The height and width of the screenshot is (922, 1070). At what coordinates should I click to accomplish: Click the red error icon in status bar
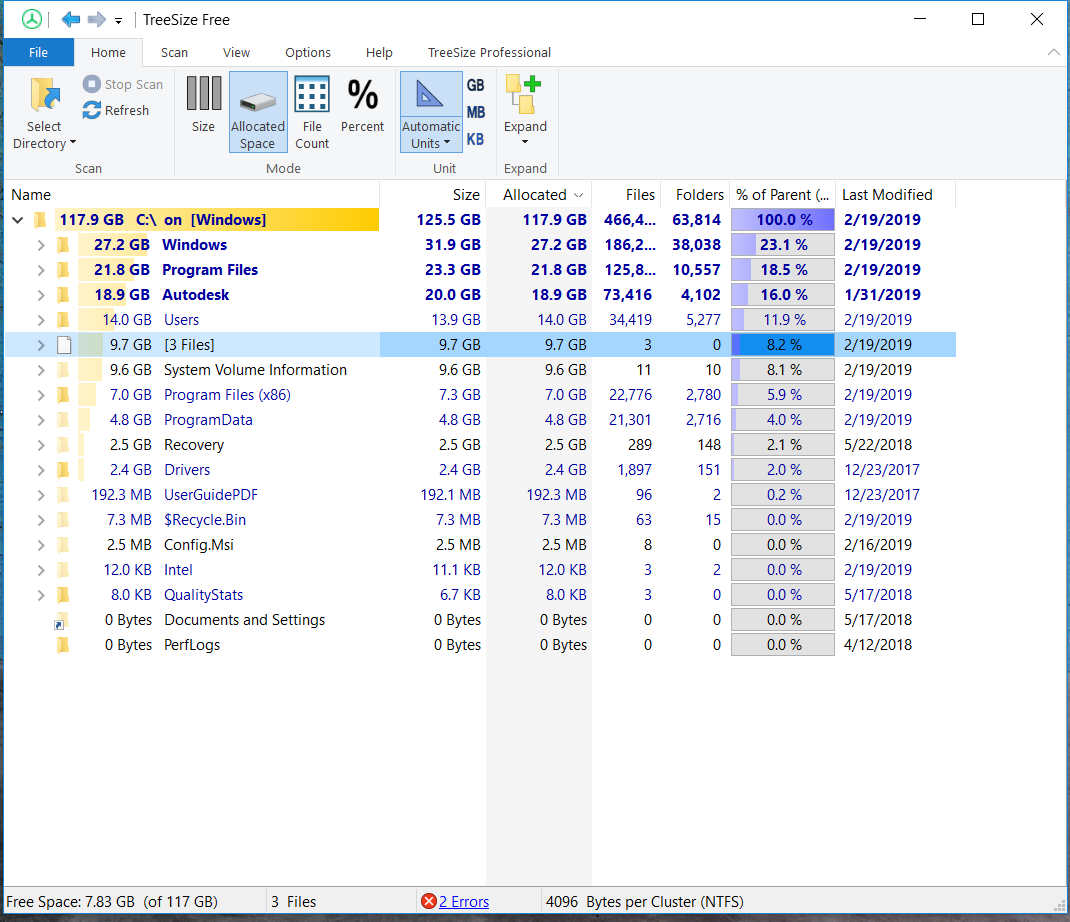click(x=429, y=902)
